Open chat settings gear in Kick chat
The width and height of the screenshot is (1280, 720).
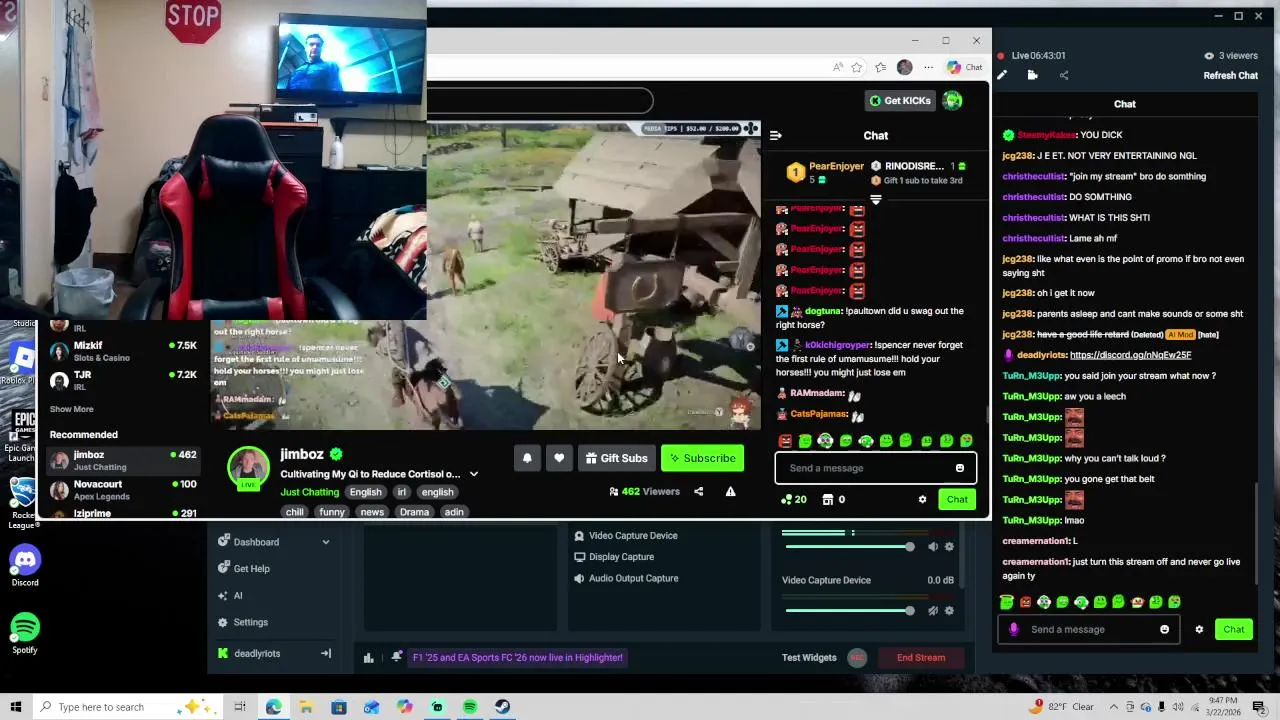point(922,499)
